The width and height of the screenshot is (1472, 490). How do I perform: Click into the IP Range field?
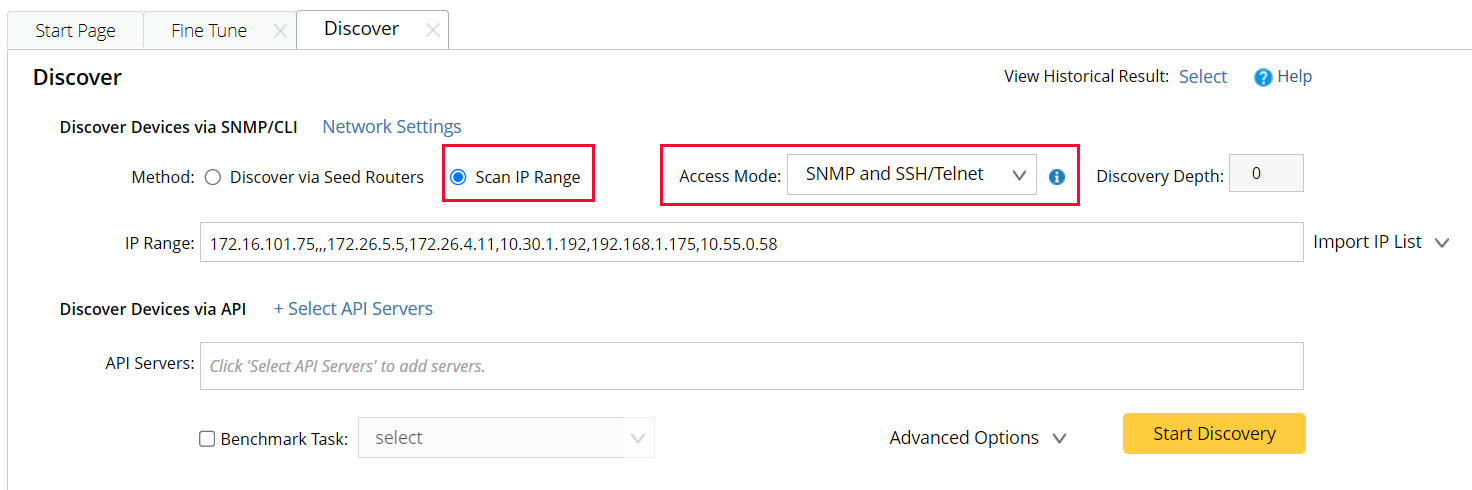click(x=750, y=242)
